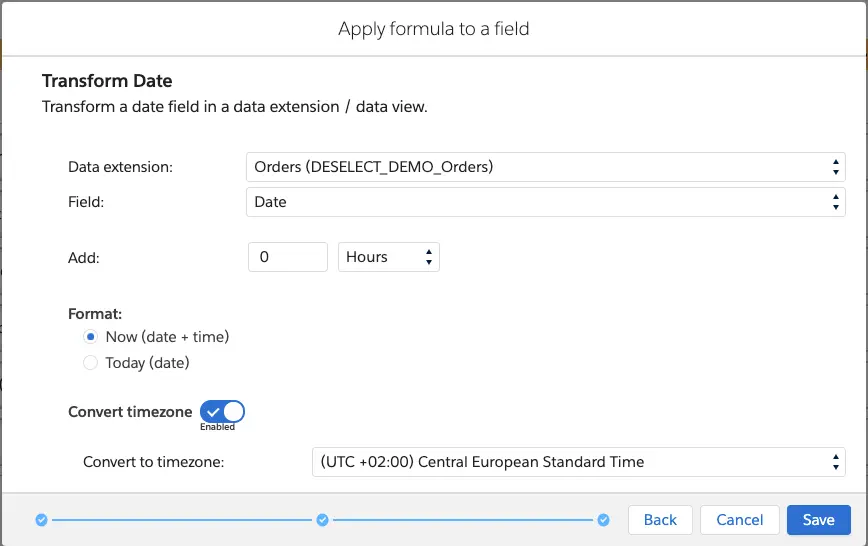Save the formula with the Save button
The width and height of the screenshot is (868, 546).
coord(818,520)
